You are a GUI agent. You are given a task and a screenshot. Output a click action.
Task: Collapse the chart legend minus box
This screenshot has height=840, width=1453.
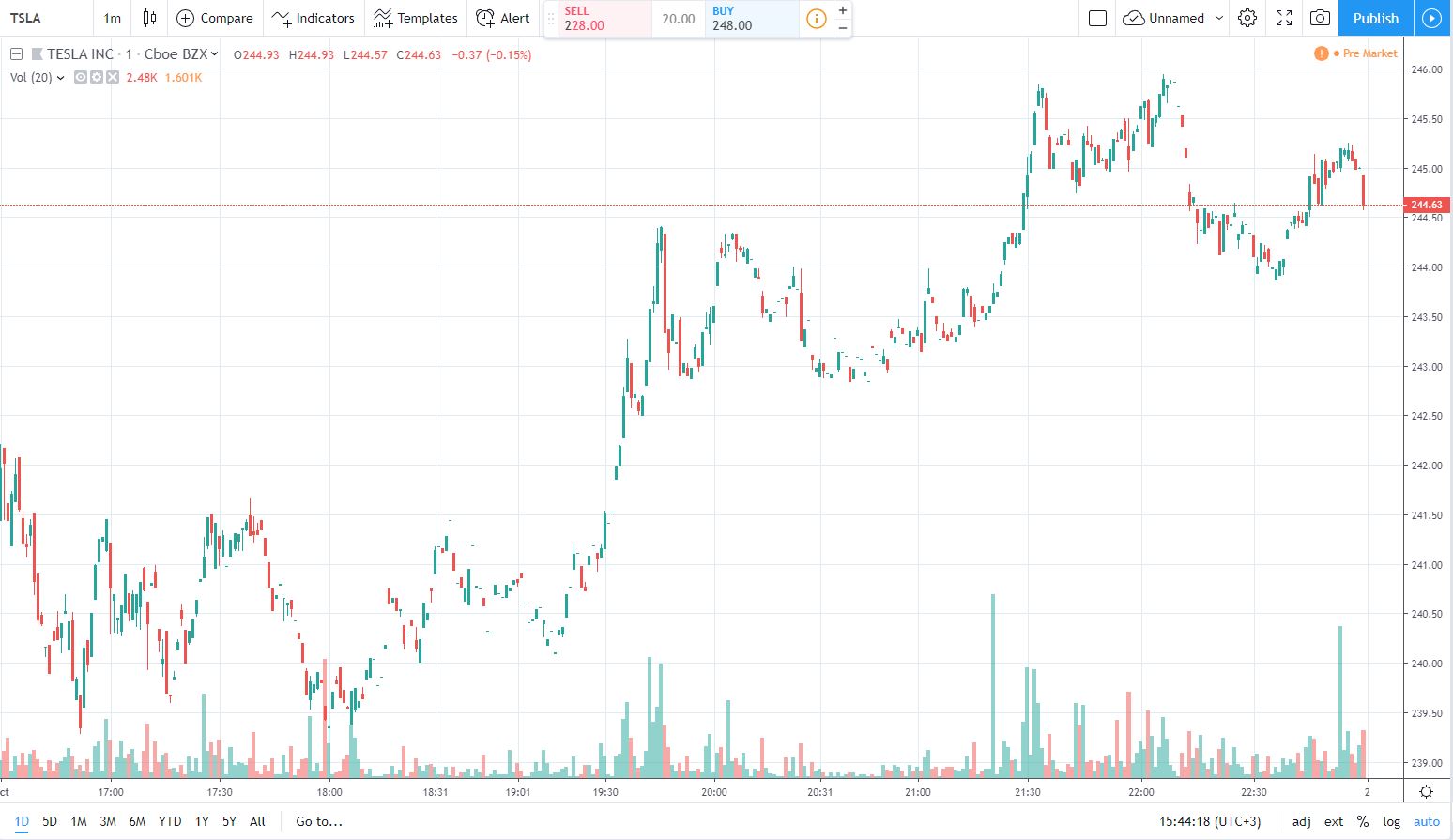17,54
